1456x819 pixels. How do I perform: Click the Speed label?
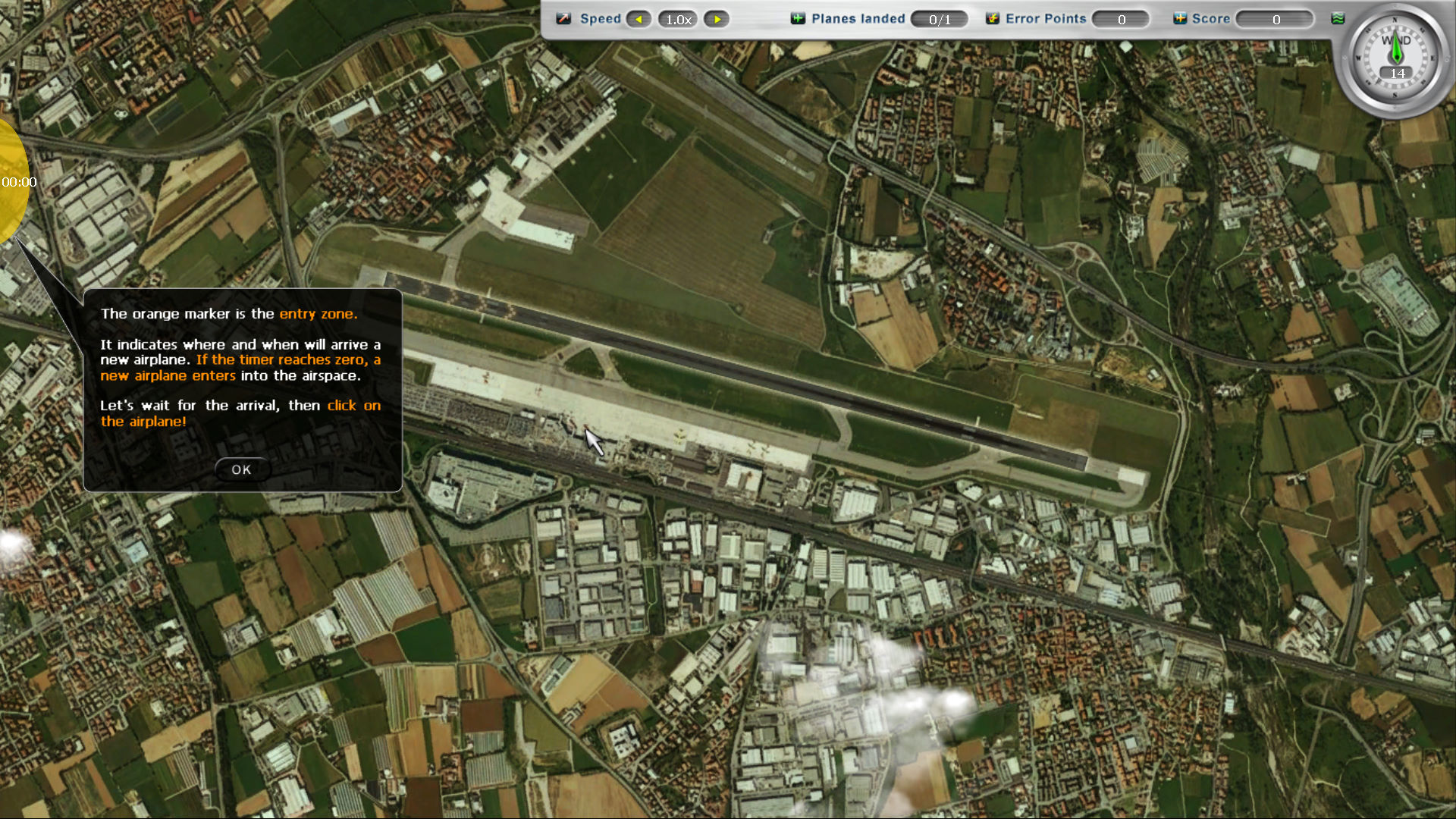click(600, 18)
